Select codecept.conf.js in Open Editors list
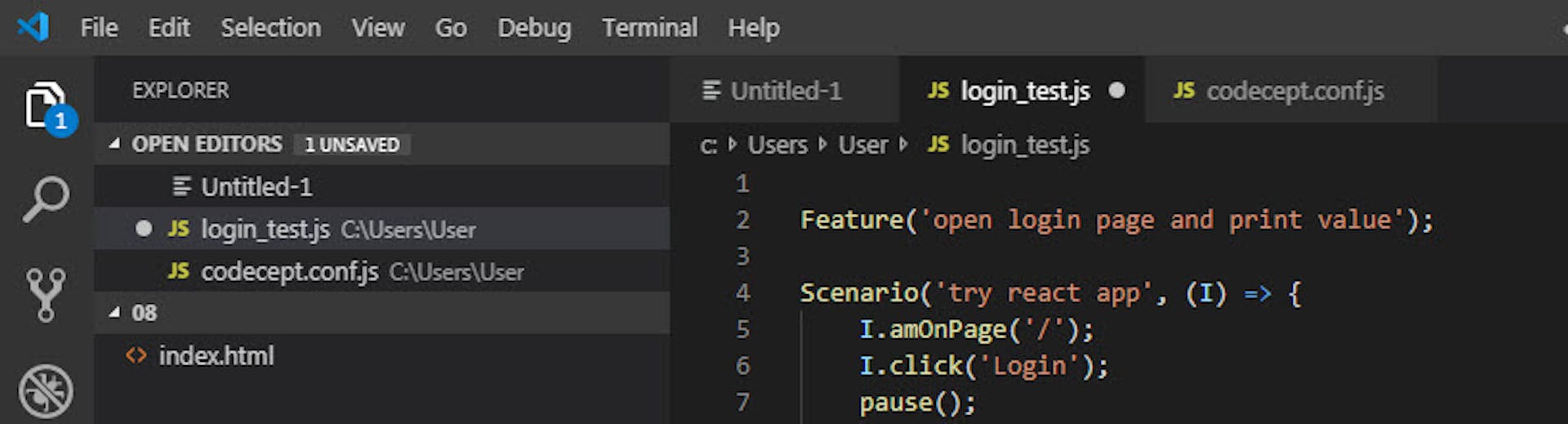Viewport: 1568px width, 424px height. (x=382, y=271)
